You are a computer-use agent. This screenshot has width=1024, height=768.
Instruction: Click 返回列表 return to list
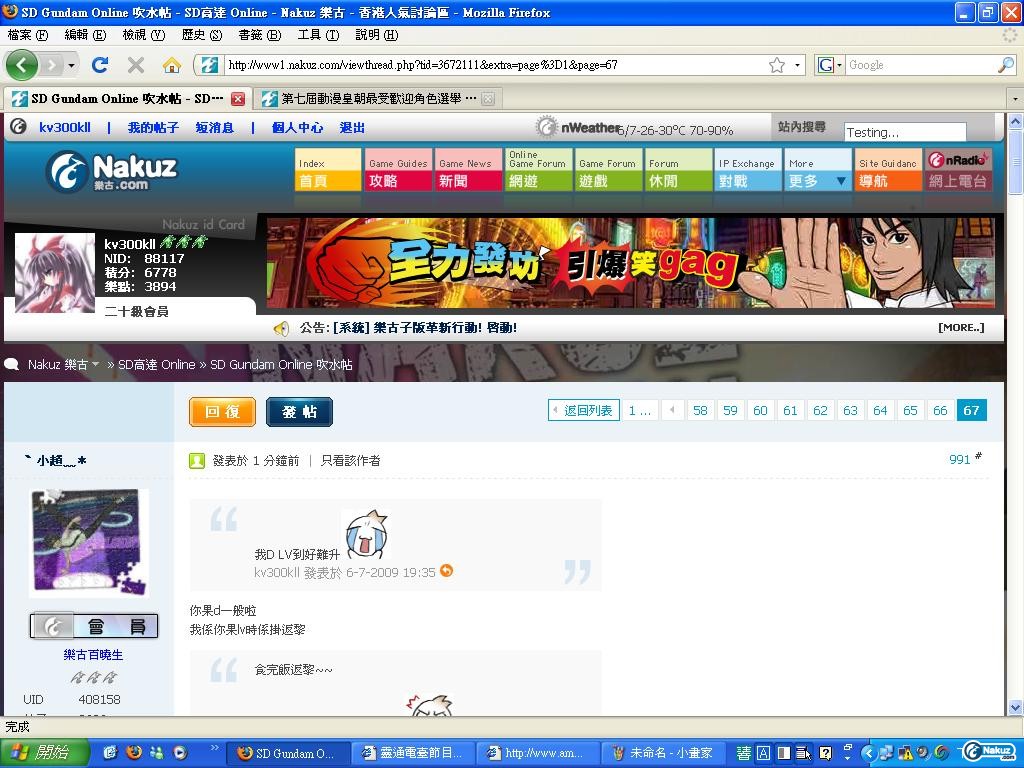(x=584, y=410)
